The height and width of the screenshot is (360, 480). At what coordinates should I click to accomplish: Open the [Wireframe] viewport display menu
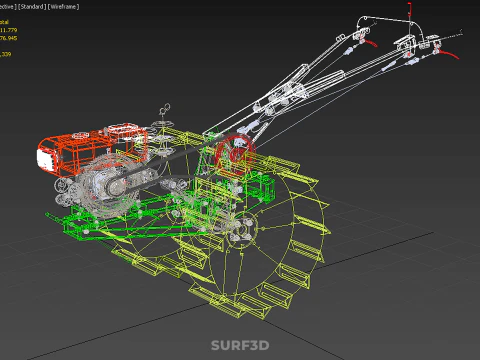point(63,7)
